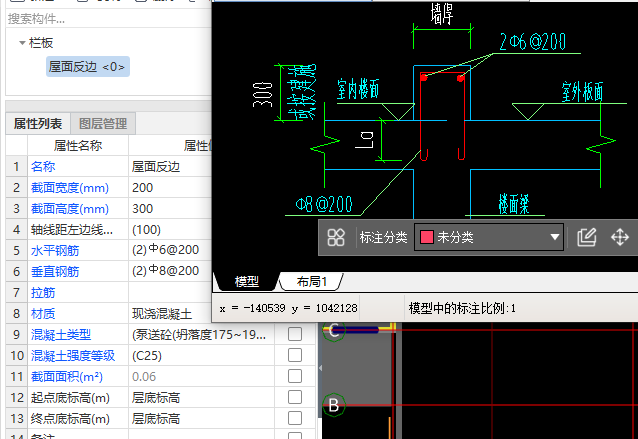Tick the checkbox for 混凝土类型 row
638x439 pixels.
click(x=295, y=334)
